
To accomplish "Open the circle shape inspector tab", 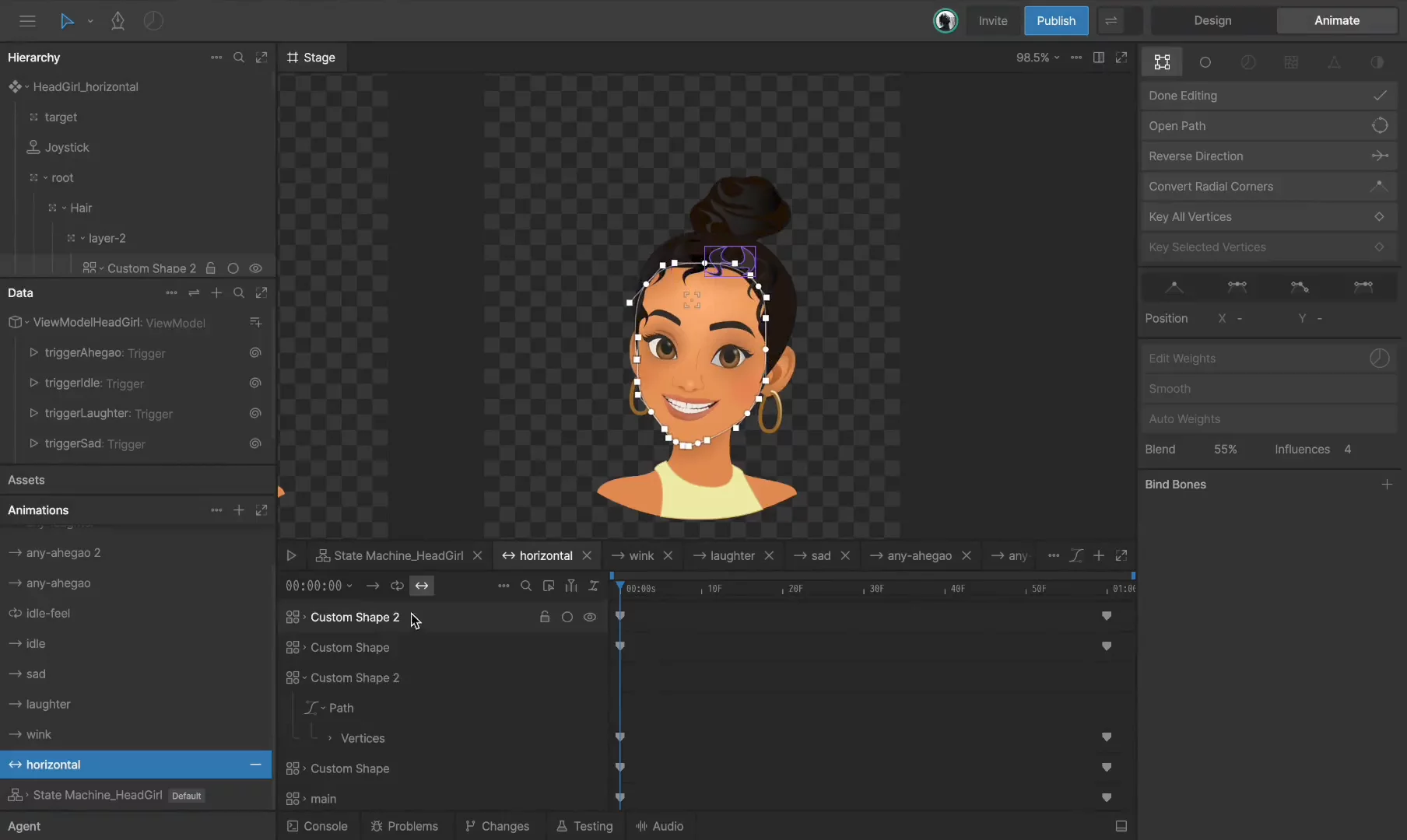I will coord(1205,62).
